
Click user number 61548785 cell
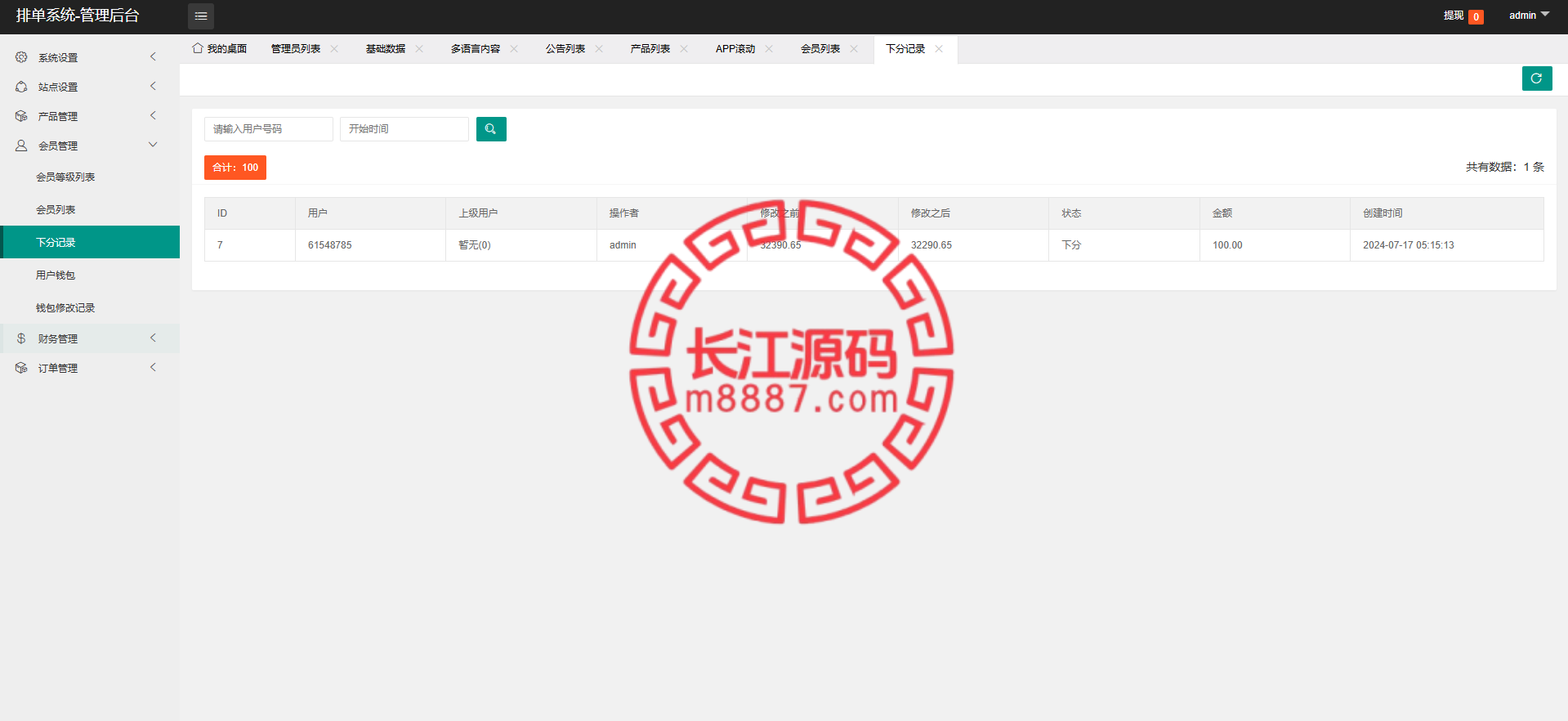coord(370,245)
